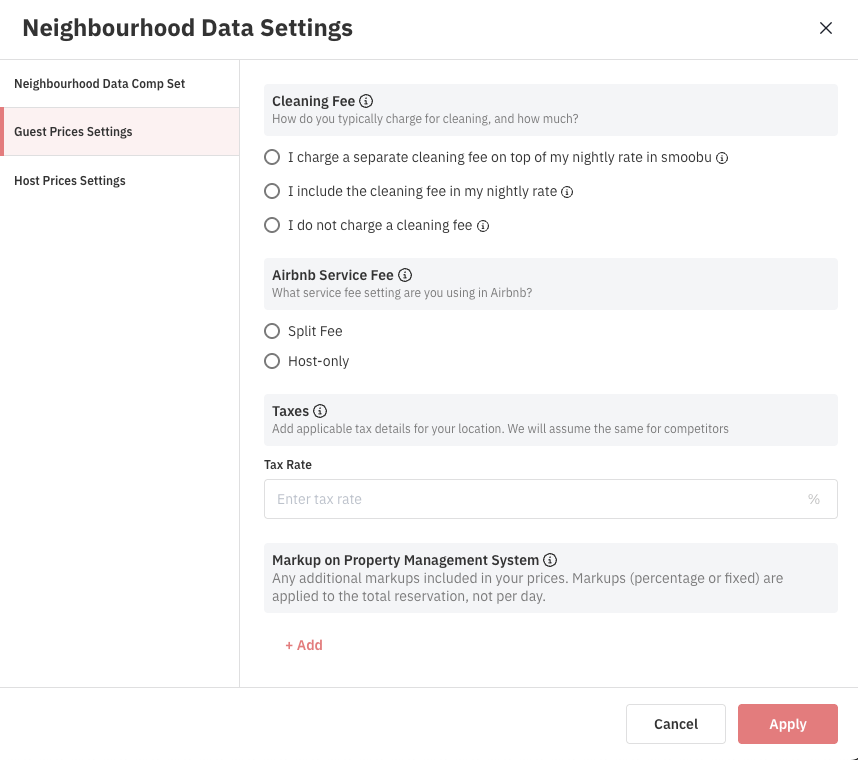
Task: Switch to Host Prices Settings tab
Action: tap(70, 181)
